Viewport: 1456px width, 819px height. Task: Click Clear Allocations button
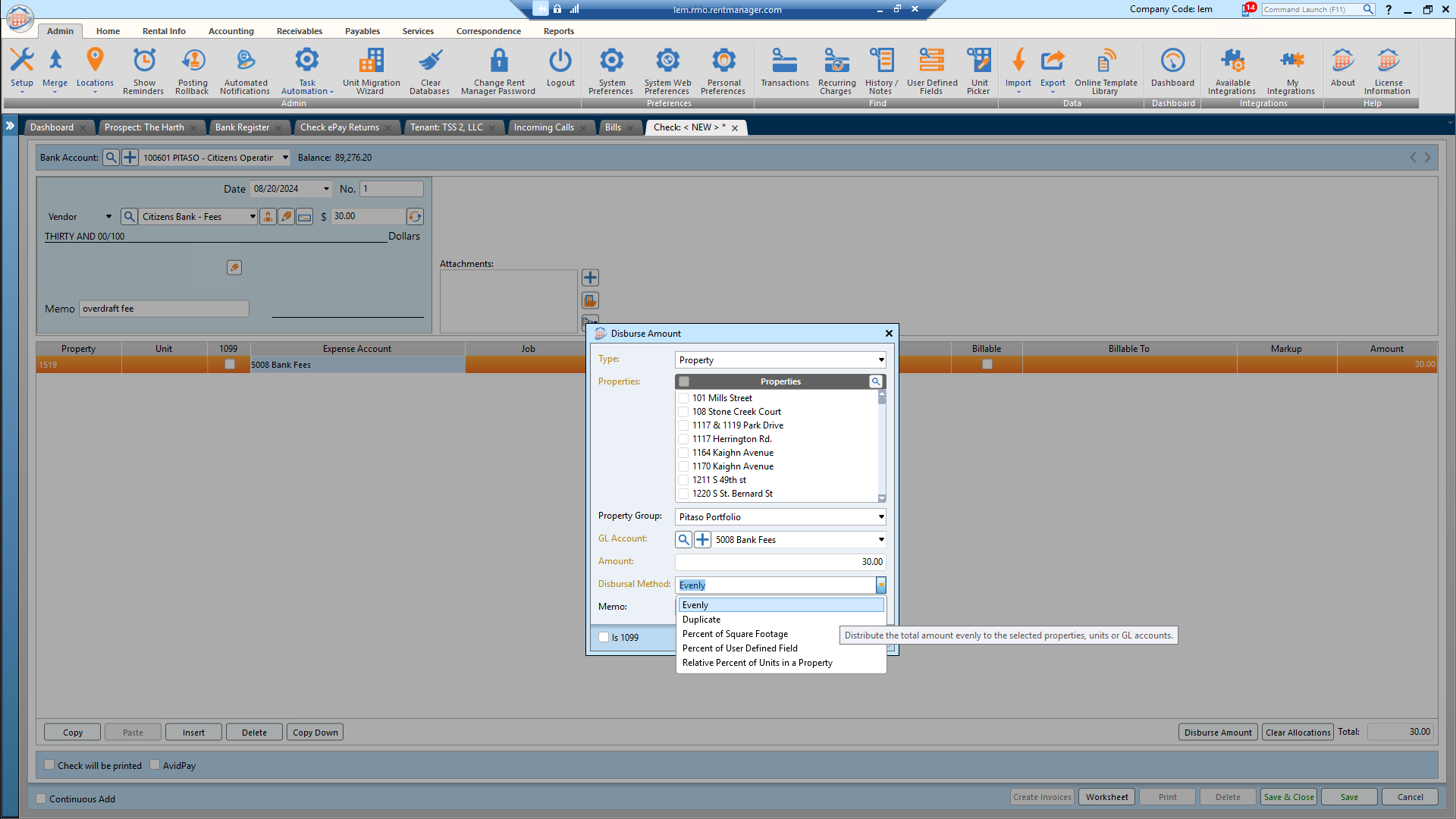point(1298,733)
